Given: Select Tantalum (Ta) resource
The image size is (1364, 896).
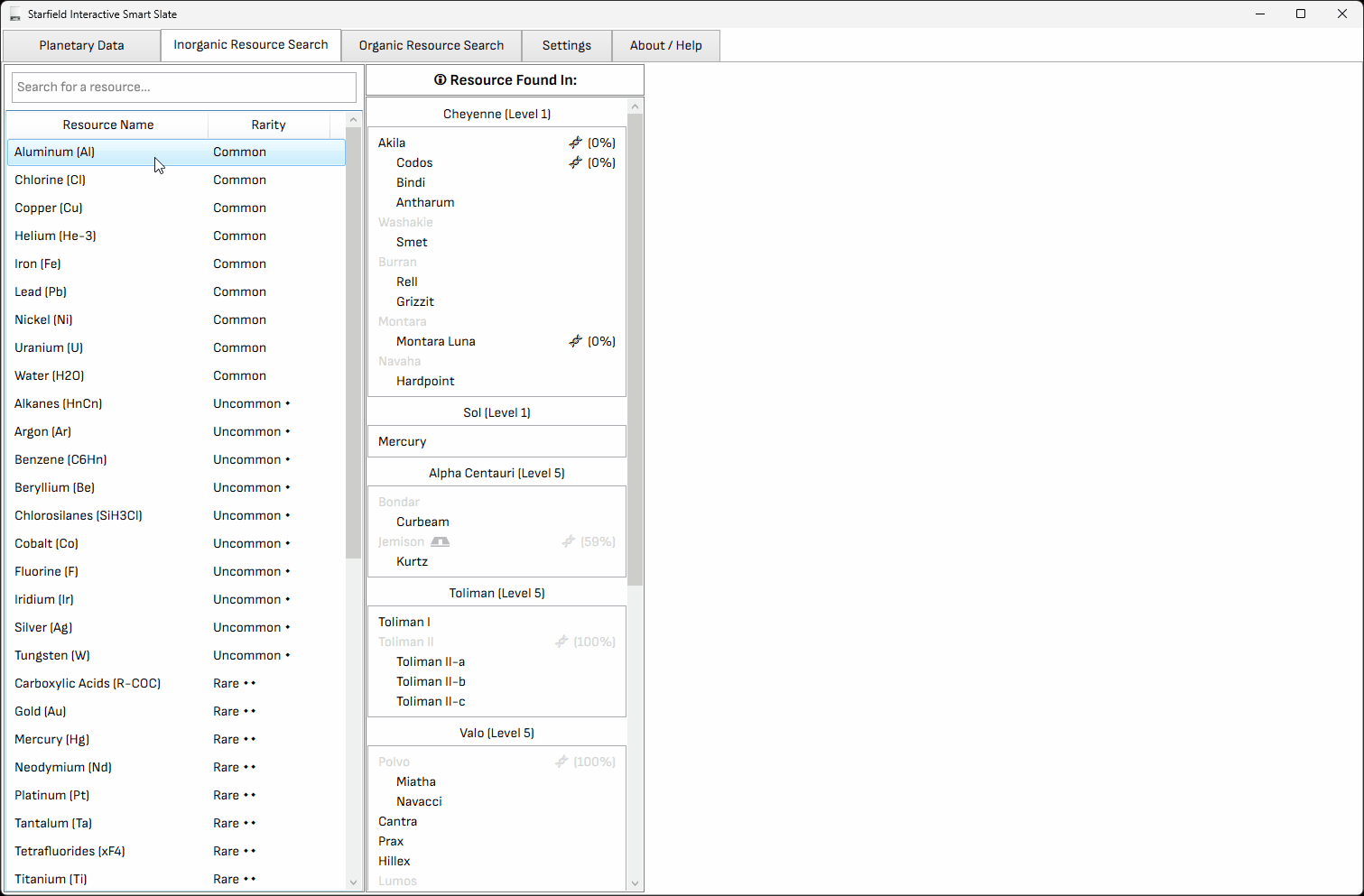Looking at the screenshot, I should click(x=176, y=823).
